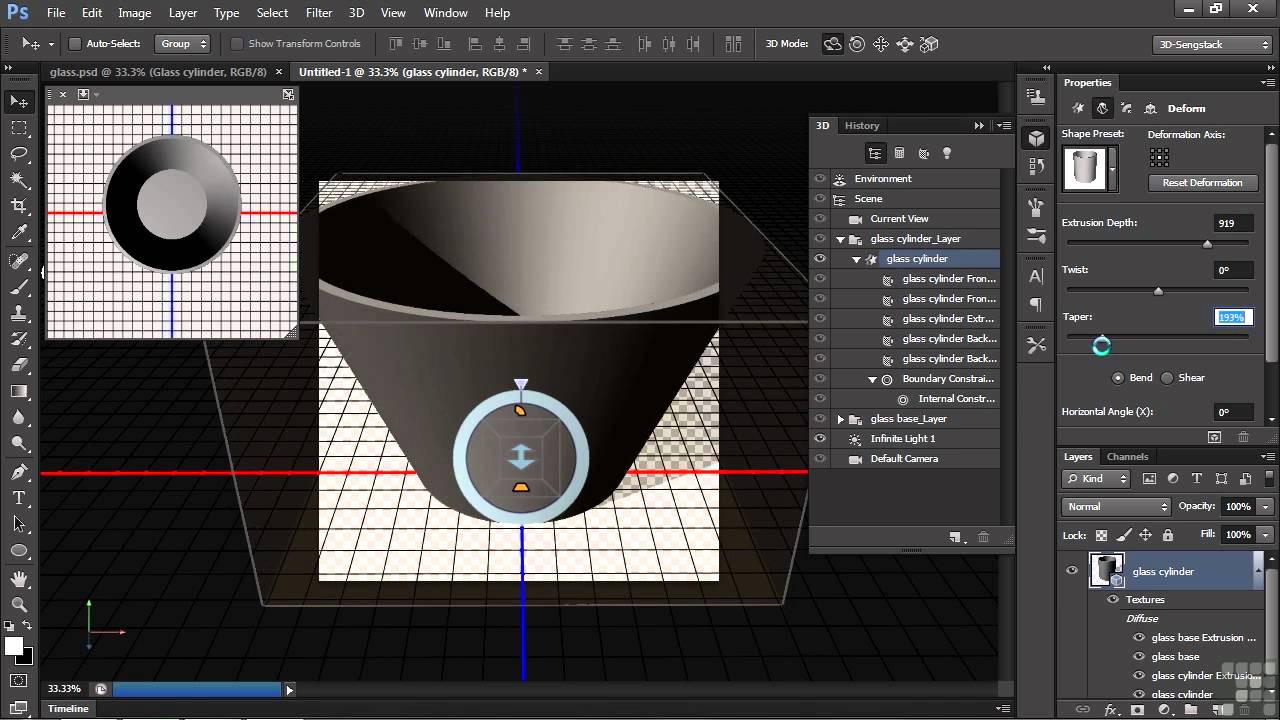Click the Reset Deformation button
This screenshot has height=720, width=1280.
click(1202, 183)
